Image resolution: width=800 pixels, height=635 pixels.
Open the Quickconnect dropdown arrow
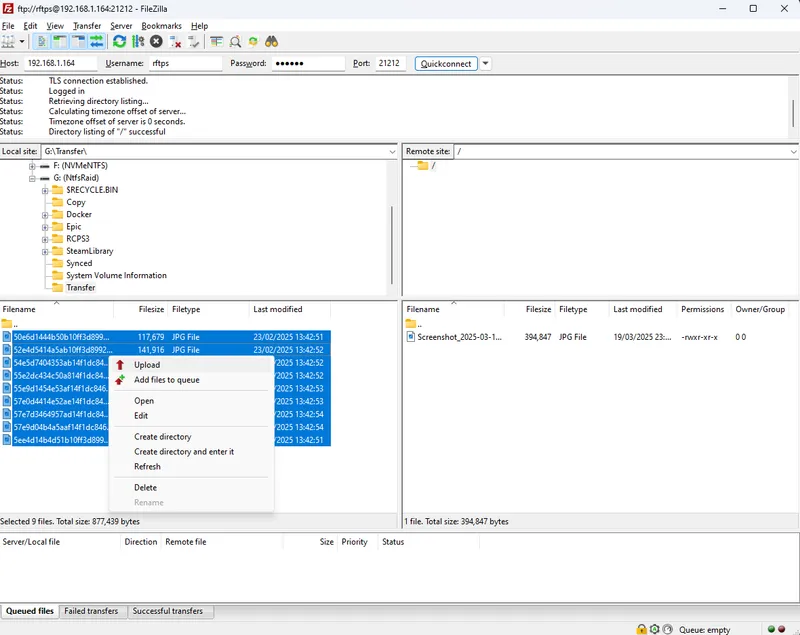[484, 62]
